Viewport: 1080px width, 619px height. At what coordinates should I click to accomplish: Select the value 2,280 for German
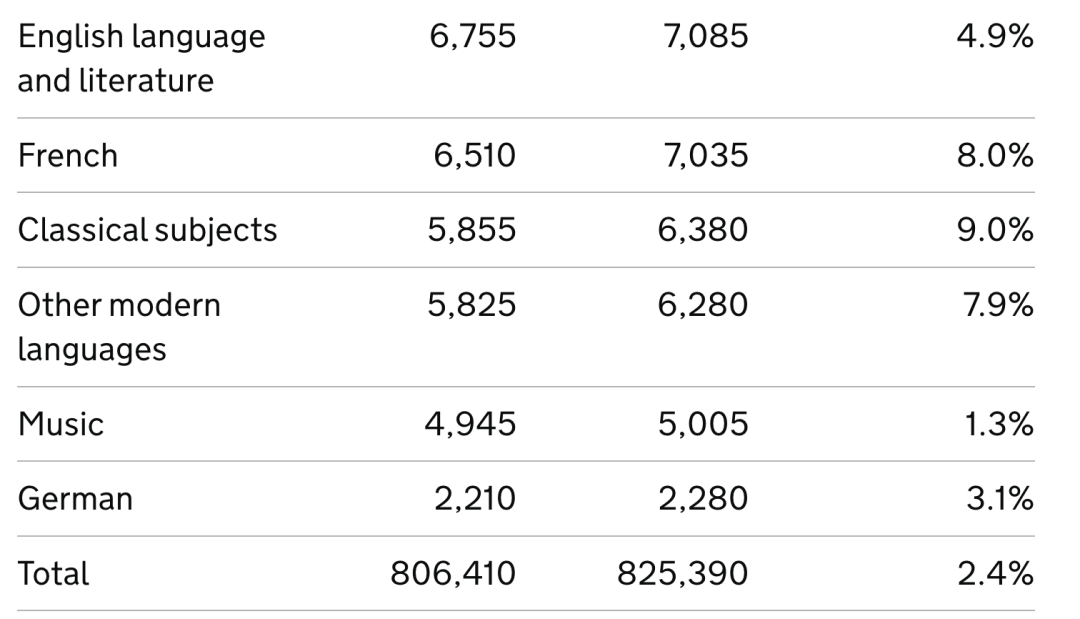coord(703,499)
